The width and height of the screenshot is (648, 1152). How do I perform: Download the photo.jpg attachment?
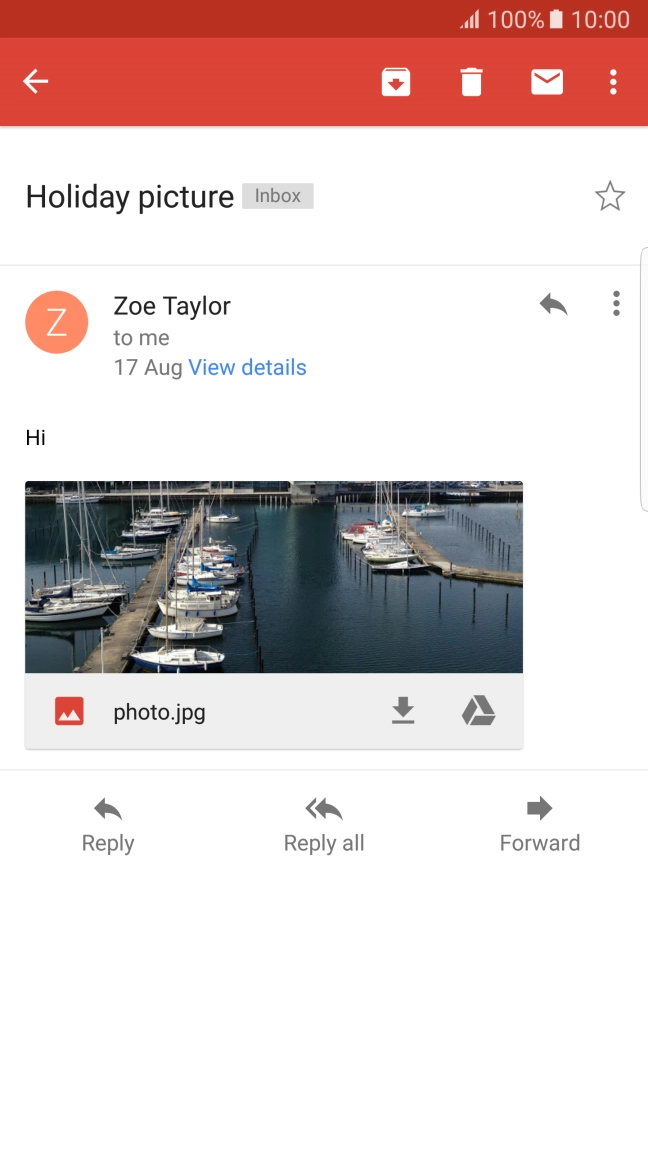pyautogui.click(x=403, y=711)
